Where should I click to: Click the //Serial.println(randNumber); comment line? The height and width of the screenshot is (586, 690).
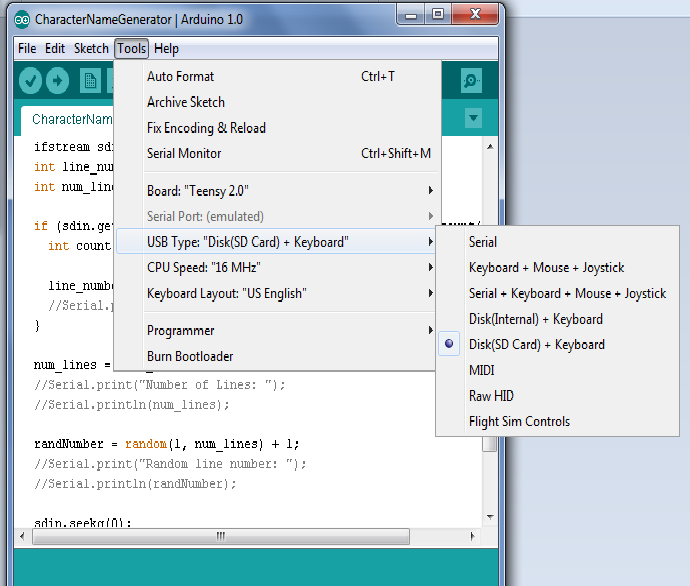pos(135,484)
